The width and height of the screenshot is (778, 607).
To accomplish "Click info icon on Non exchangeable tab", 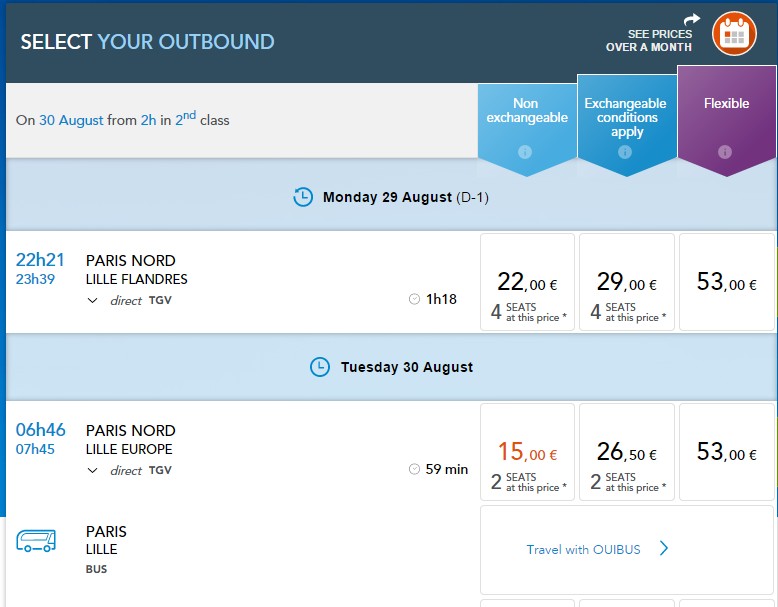I will pyautogui.click(x=525, y=152).
